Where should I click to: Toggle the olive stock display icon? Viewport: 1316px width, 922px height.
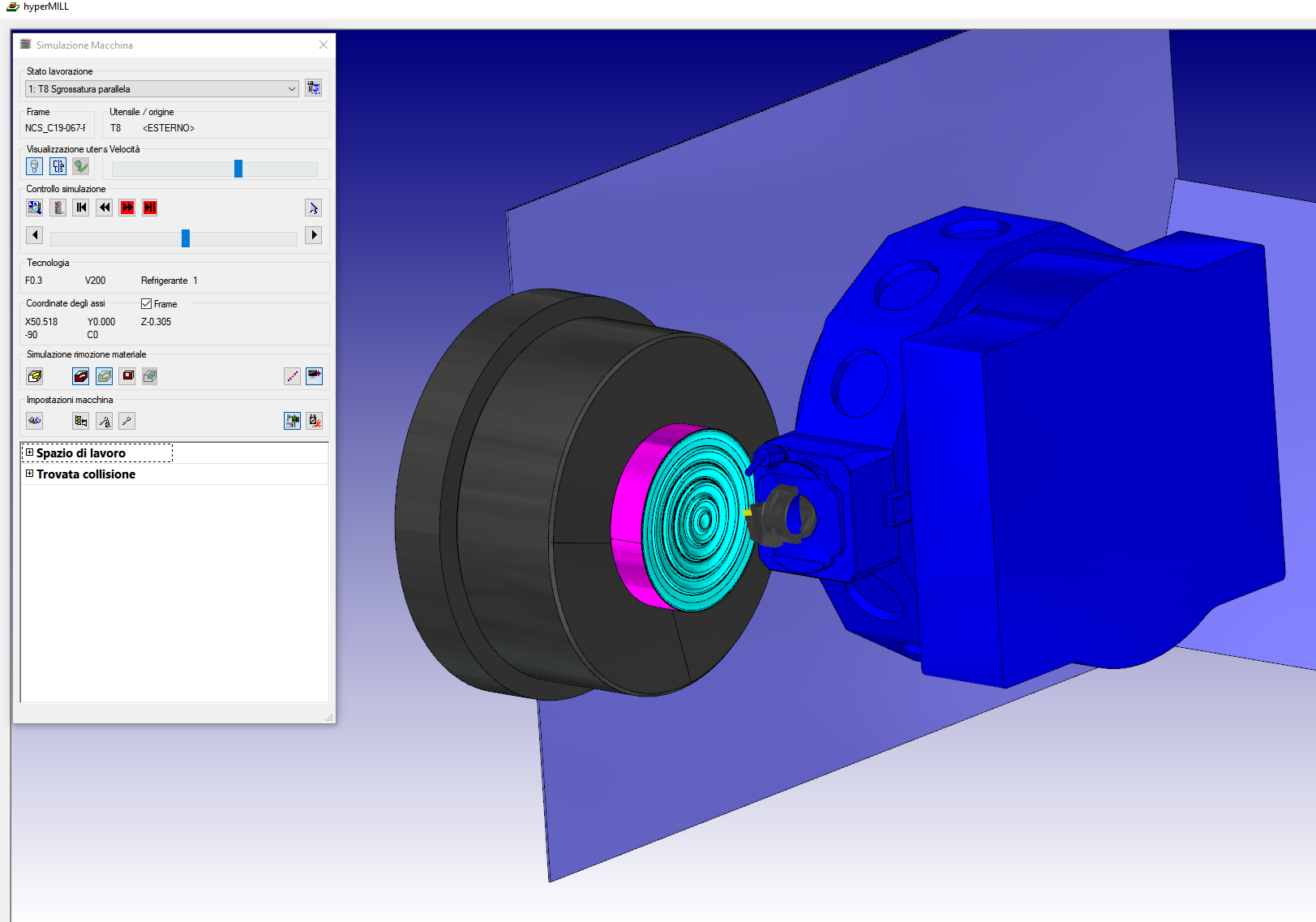(x=105, y=376)
